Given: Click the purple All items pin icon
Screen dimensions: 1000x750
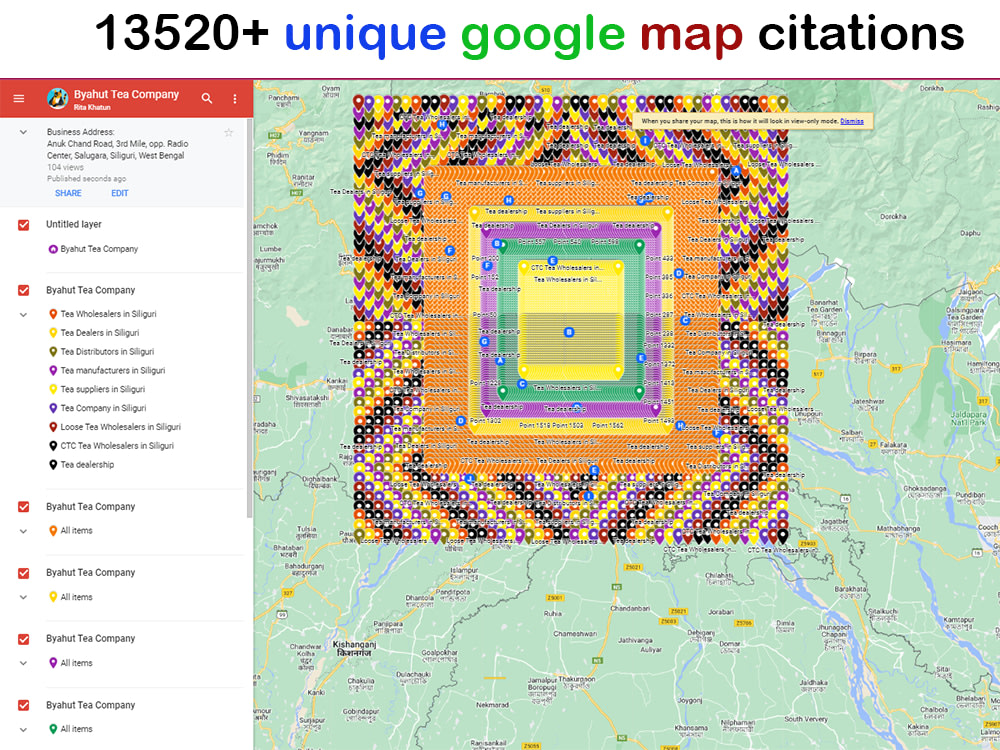Looking at the screenshot, I should [54, 663].
